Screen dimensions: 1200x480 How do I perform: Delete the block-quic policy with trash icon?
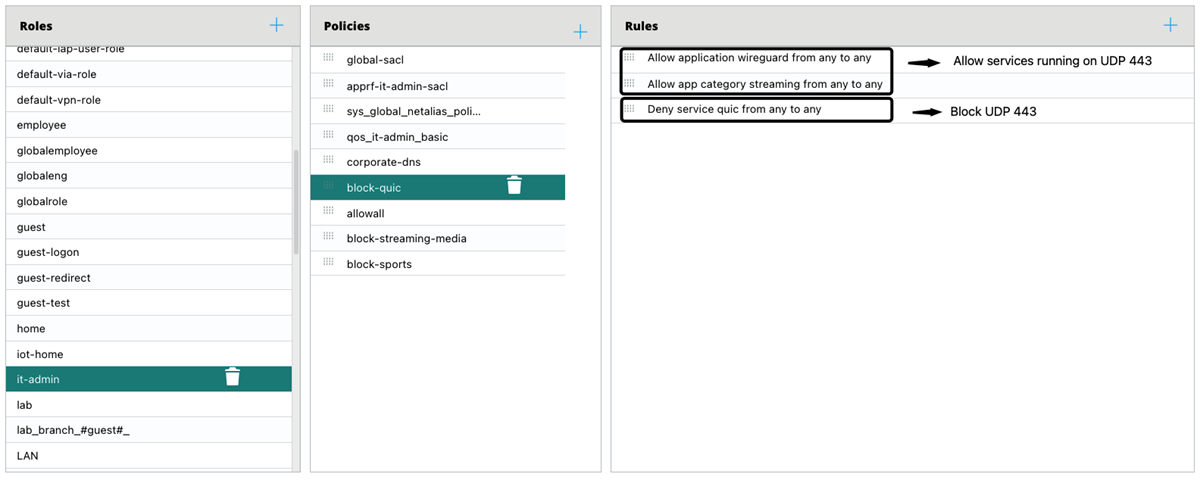(514, 185)
